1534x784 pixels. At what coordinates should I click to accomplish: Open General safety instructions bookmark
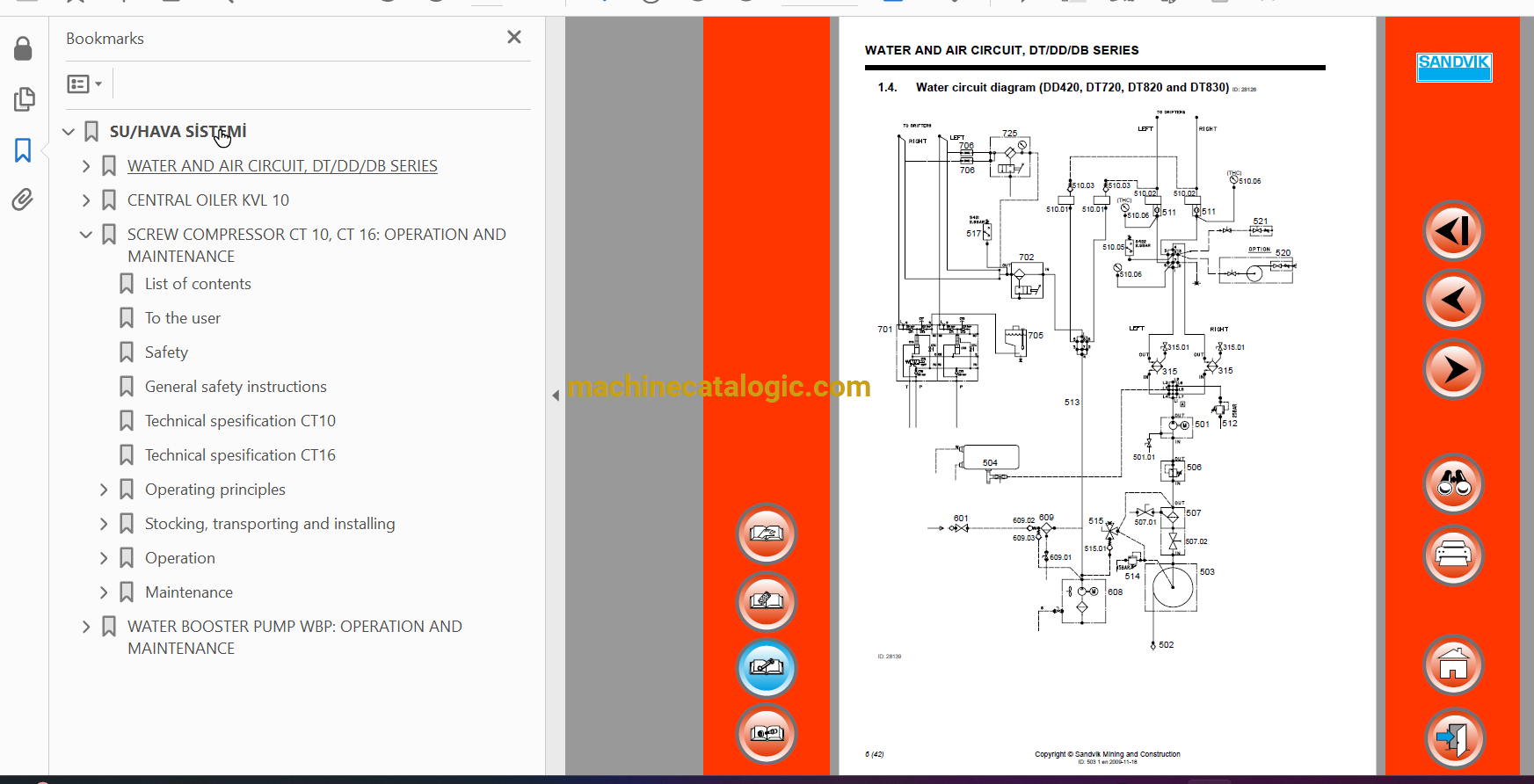tap(236, 387)
